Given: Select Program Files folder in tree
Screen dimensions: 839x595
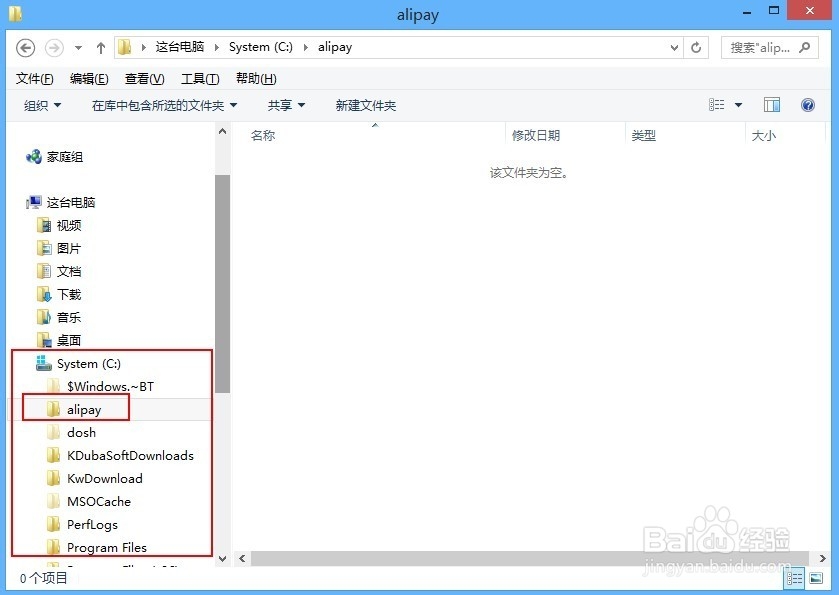Looking at the screenshot, I should click(96, 547).
